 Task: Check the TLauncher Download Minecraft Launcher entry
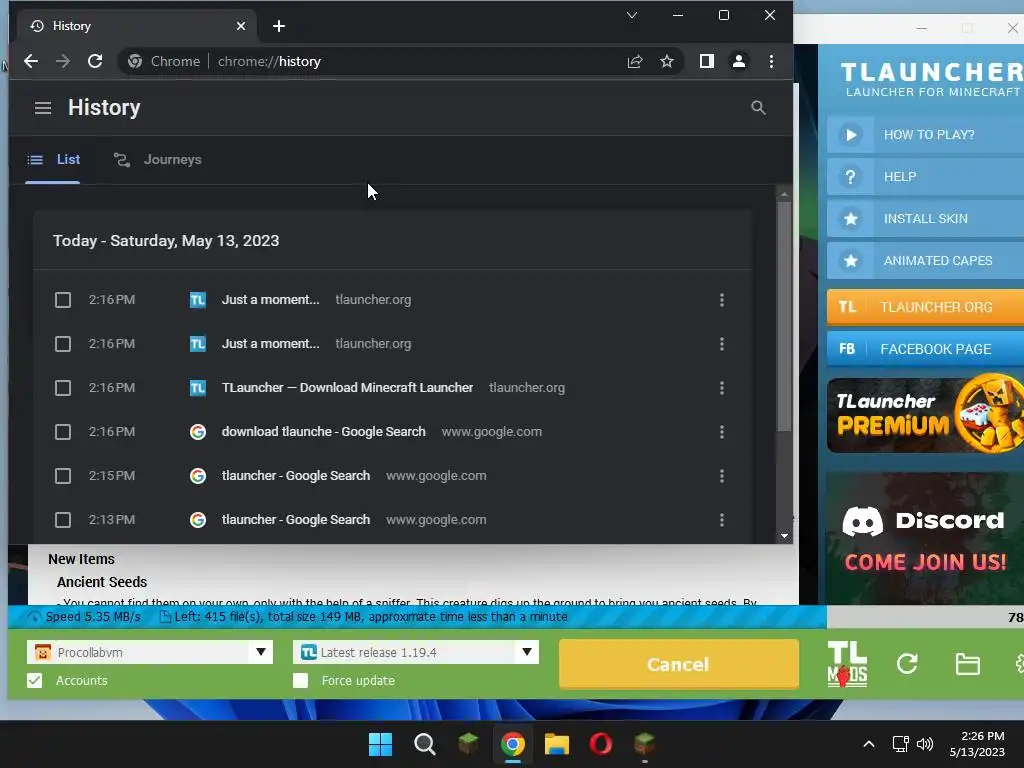click(63, 388)
